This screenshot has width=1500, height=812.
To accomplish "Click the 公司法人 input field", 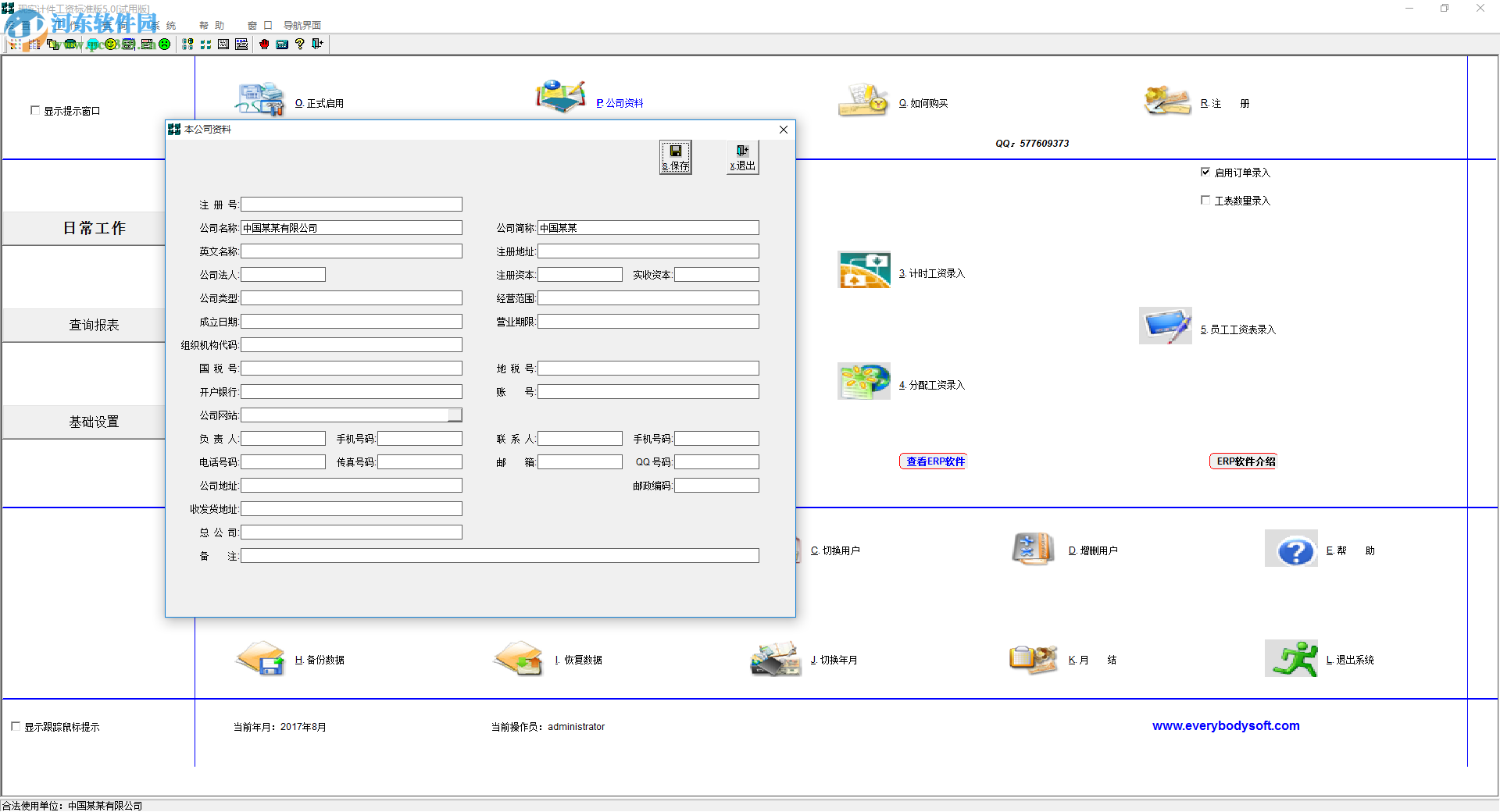I will tap(283, 275).
